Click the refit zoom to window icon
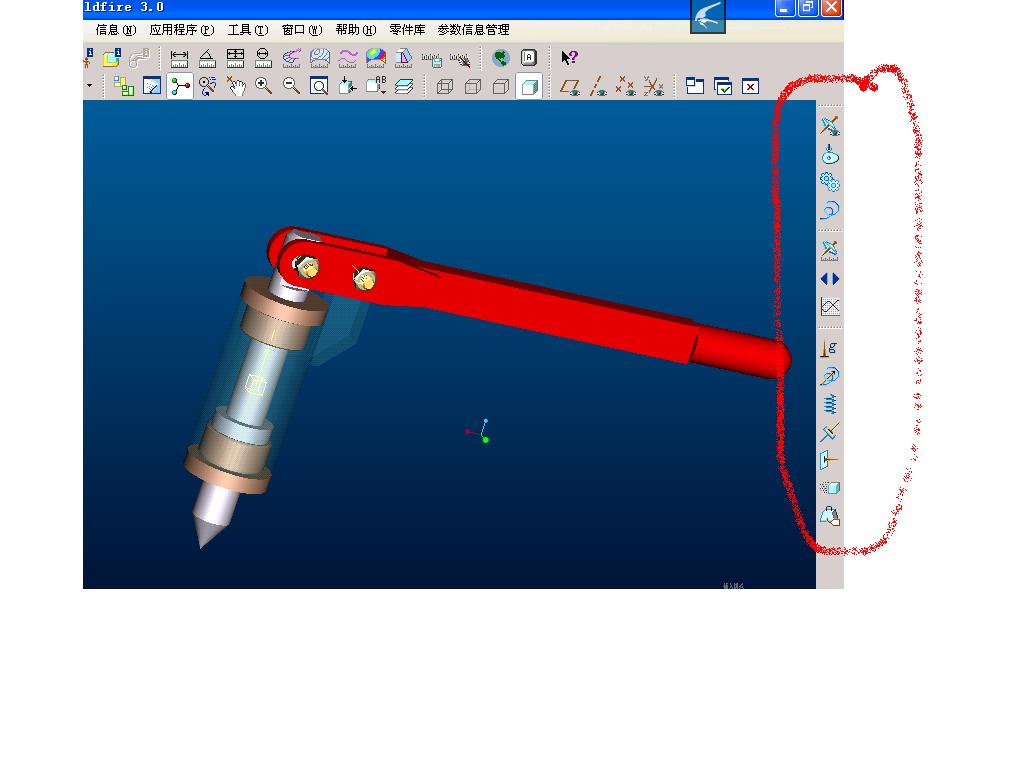 pos(319,86)
